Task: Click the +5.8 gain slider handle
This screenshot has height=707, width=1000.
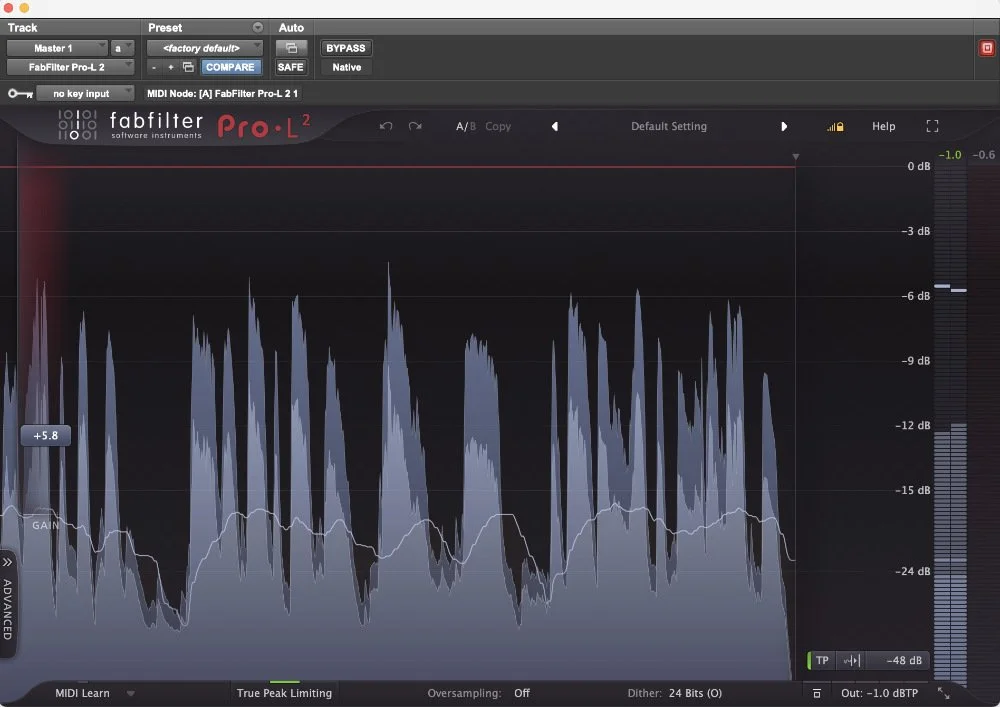Action: [45, 435]
